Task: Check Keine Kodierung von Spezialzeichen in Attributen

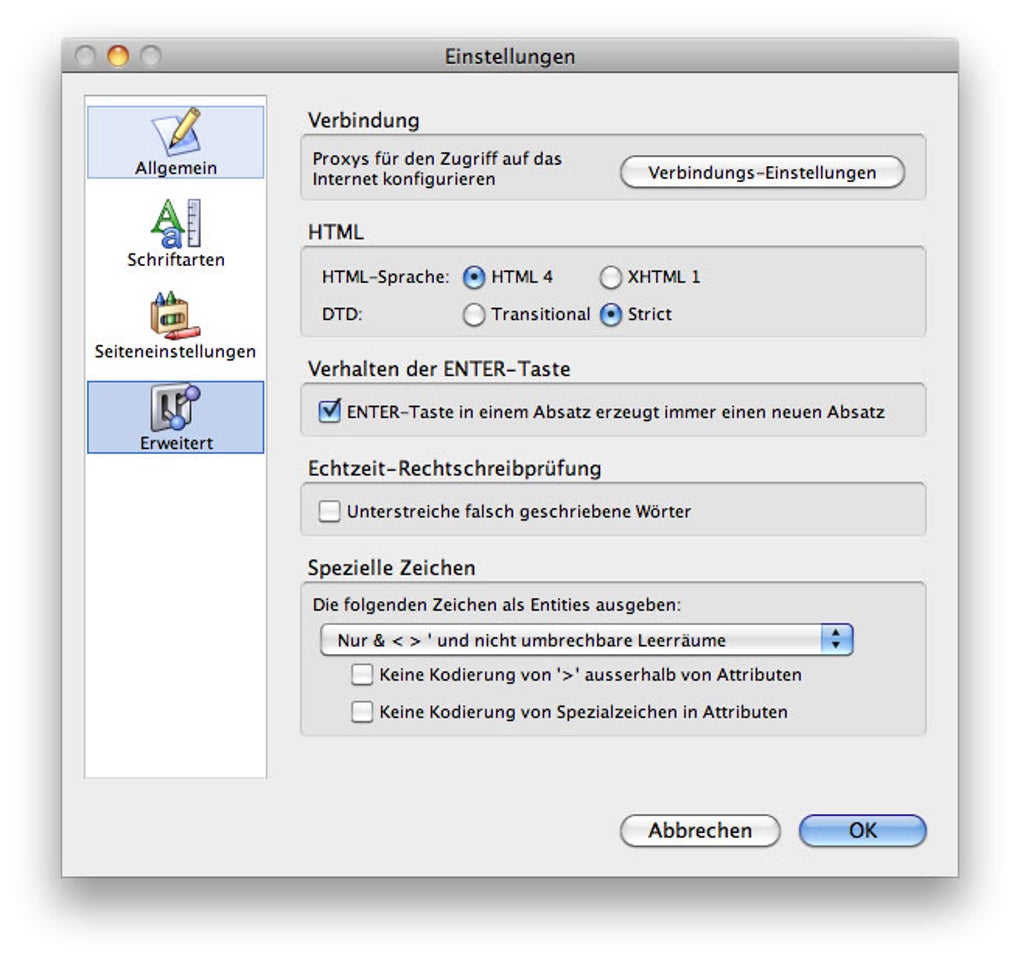Action: coord(362,712)
